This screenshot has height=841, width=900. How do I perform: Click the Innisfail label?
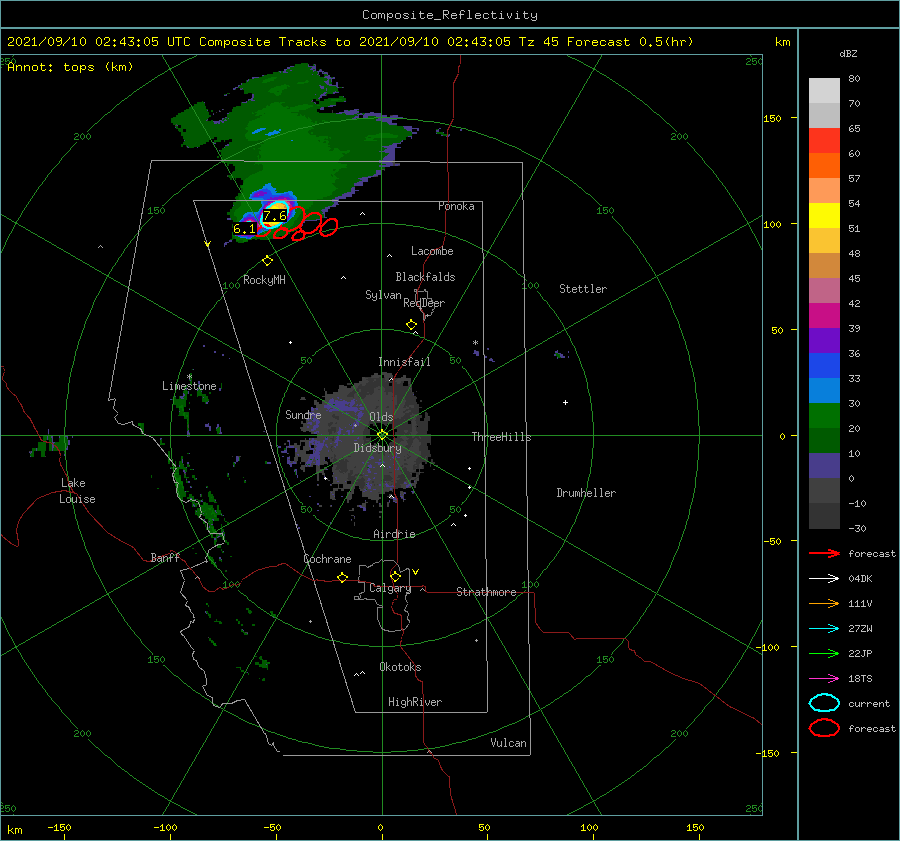[x=404, y=362]
